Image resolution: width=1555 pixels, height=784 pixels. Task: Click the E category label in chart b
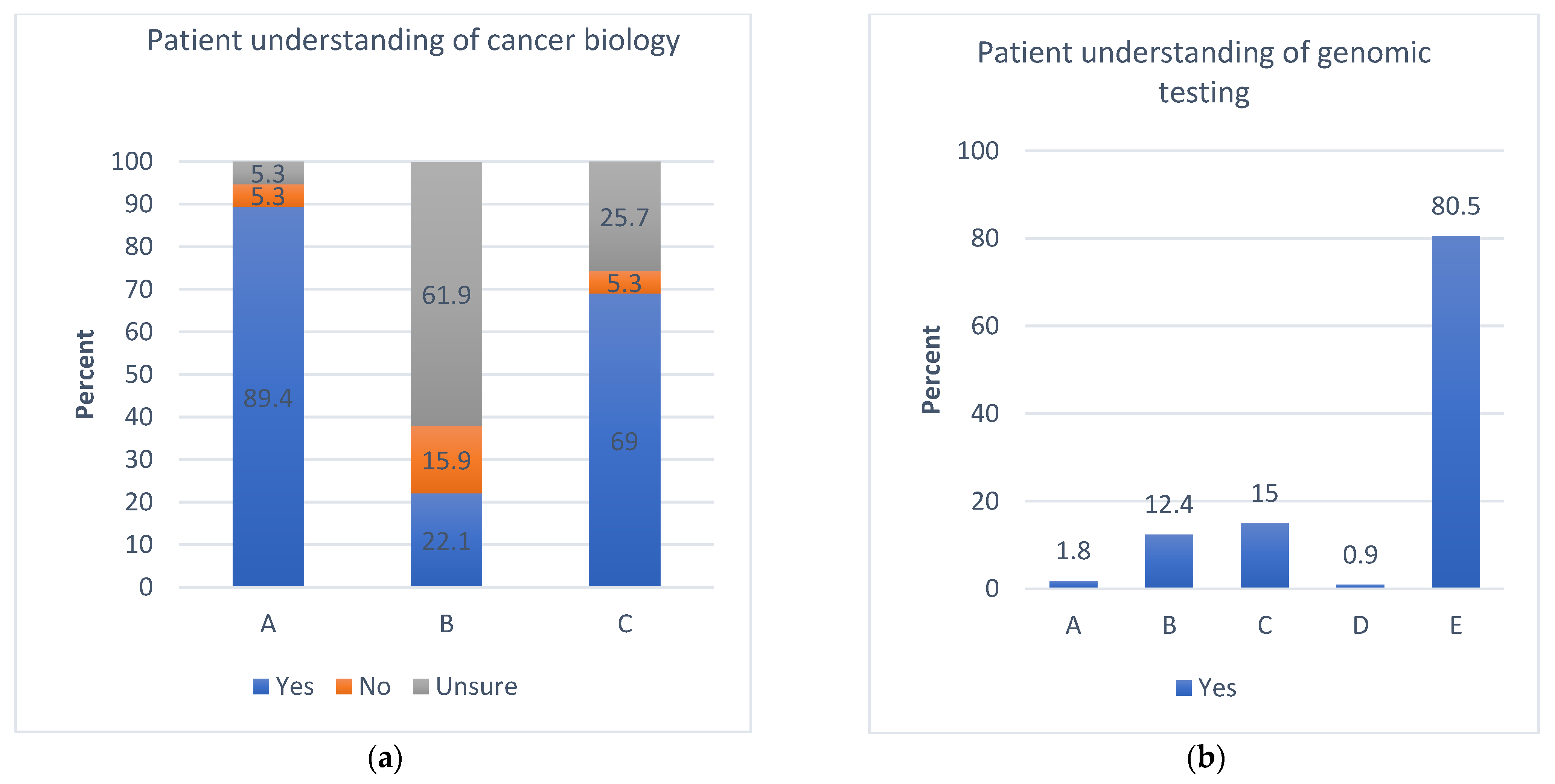[1456, 626]
